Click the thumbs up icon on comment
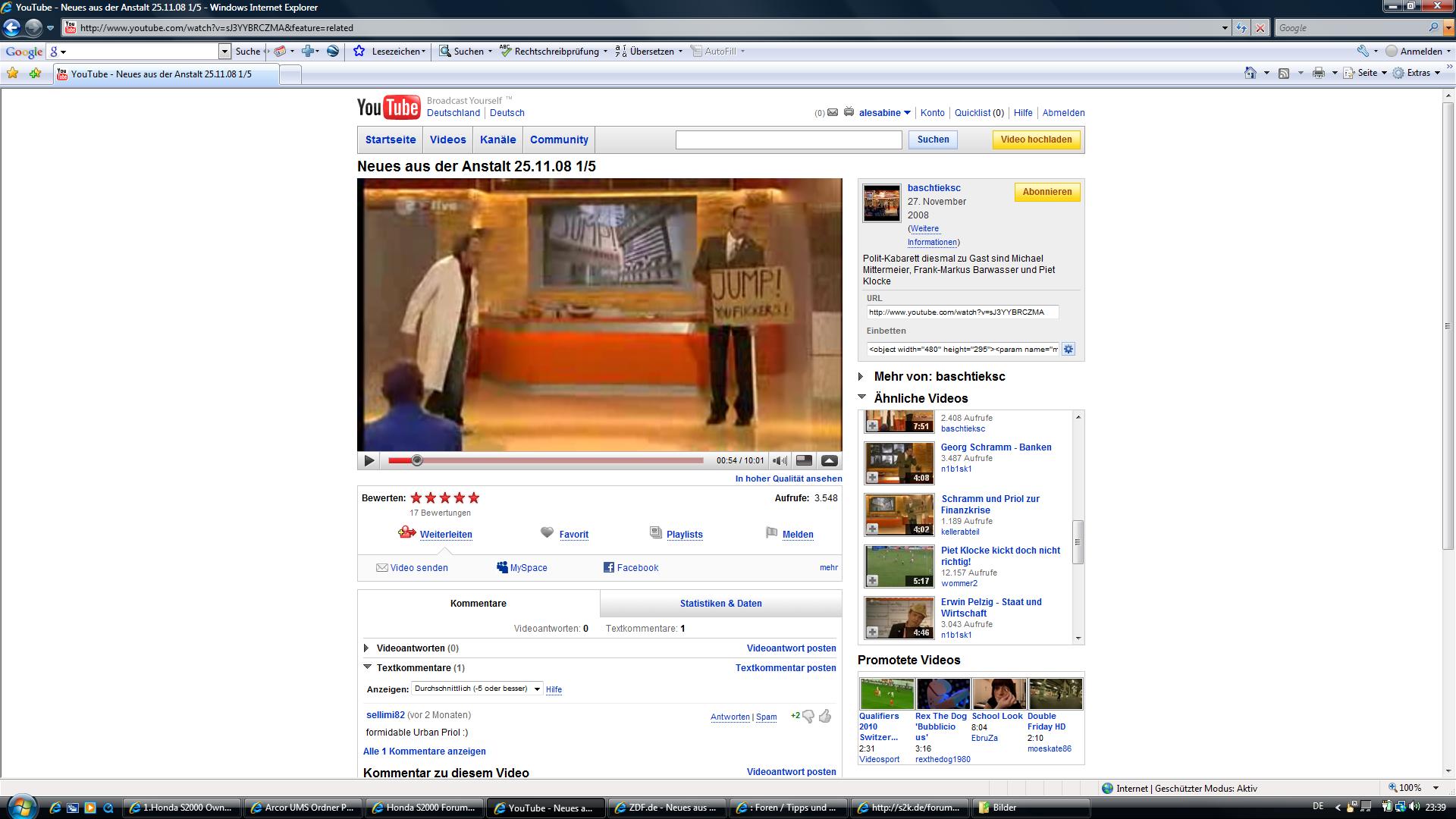 tap(825, 716)
